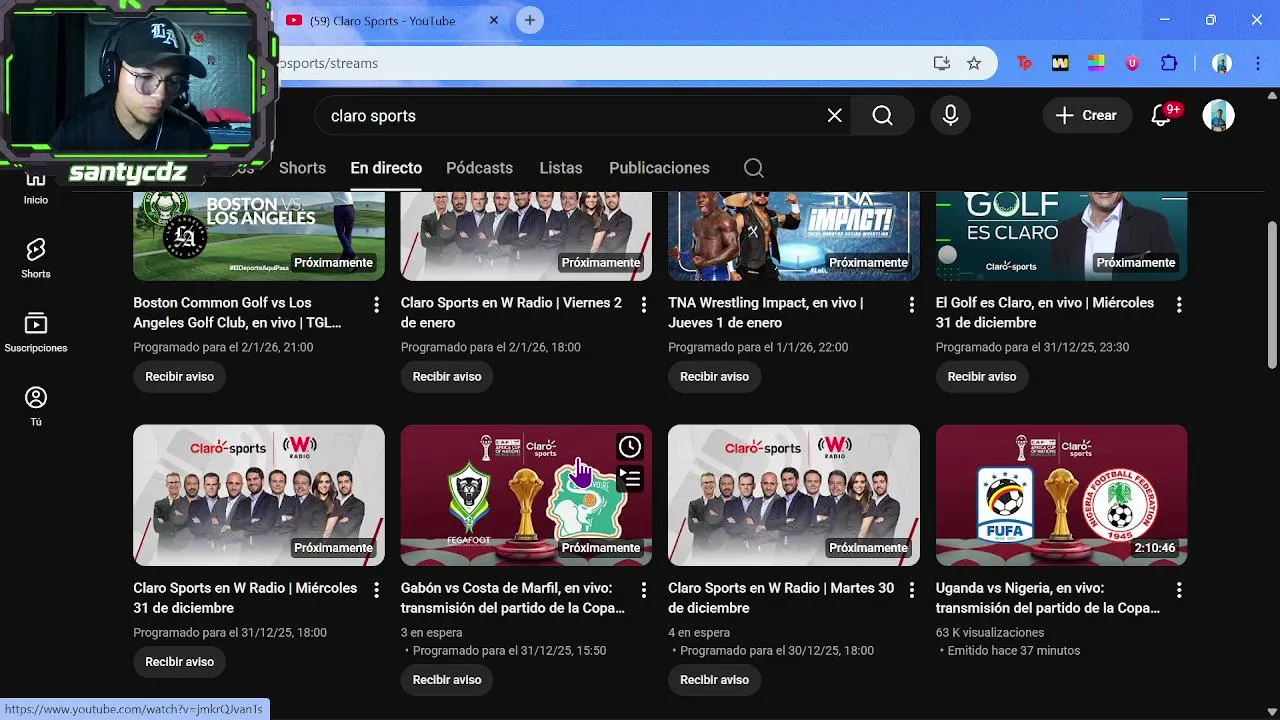Viewport: 1280px width, 720px height.
Task: Click the install app icon in address bar
Action: [x=941, y=63]
